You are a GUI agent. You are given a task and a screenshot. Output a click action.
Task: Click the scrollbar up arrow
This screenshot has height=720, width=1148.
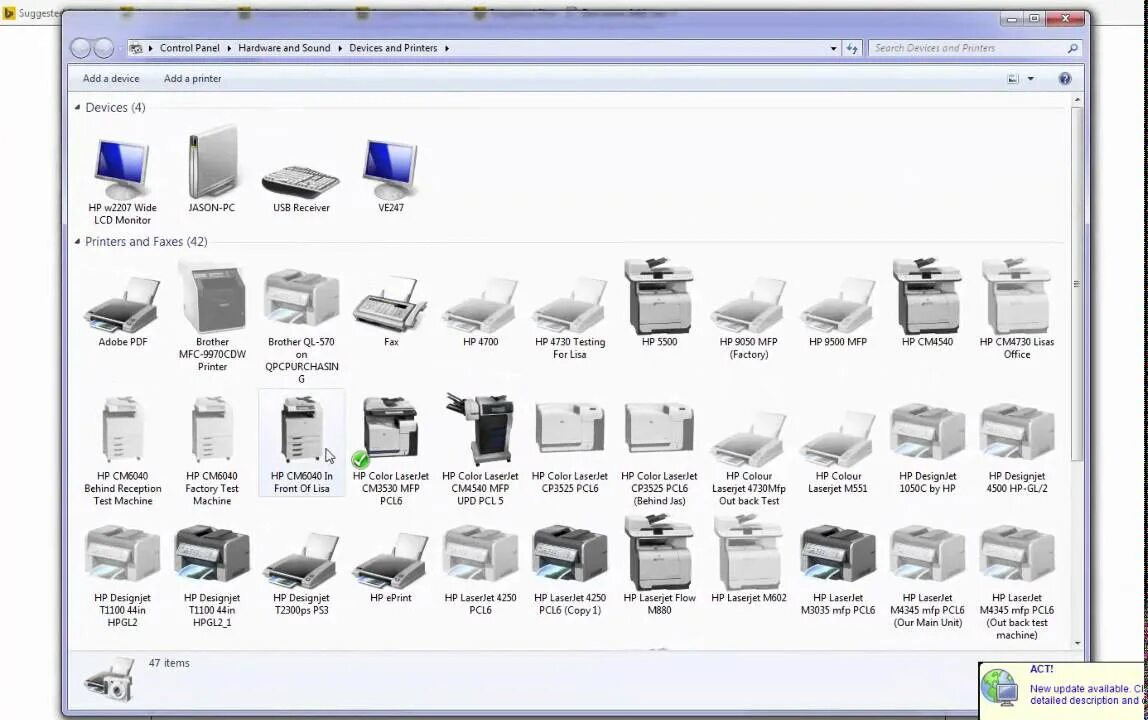pos(1076,100)
